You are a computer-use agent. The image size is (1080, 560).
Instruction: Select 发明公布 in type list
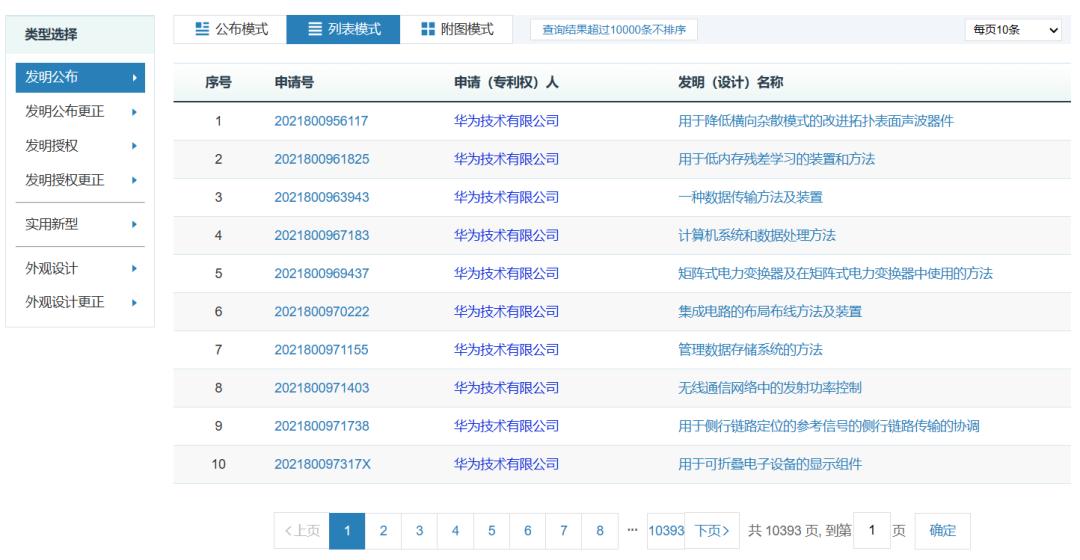coord(80,77)
